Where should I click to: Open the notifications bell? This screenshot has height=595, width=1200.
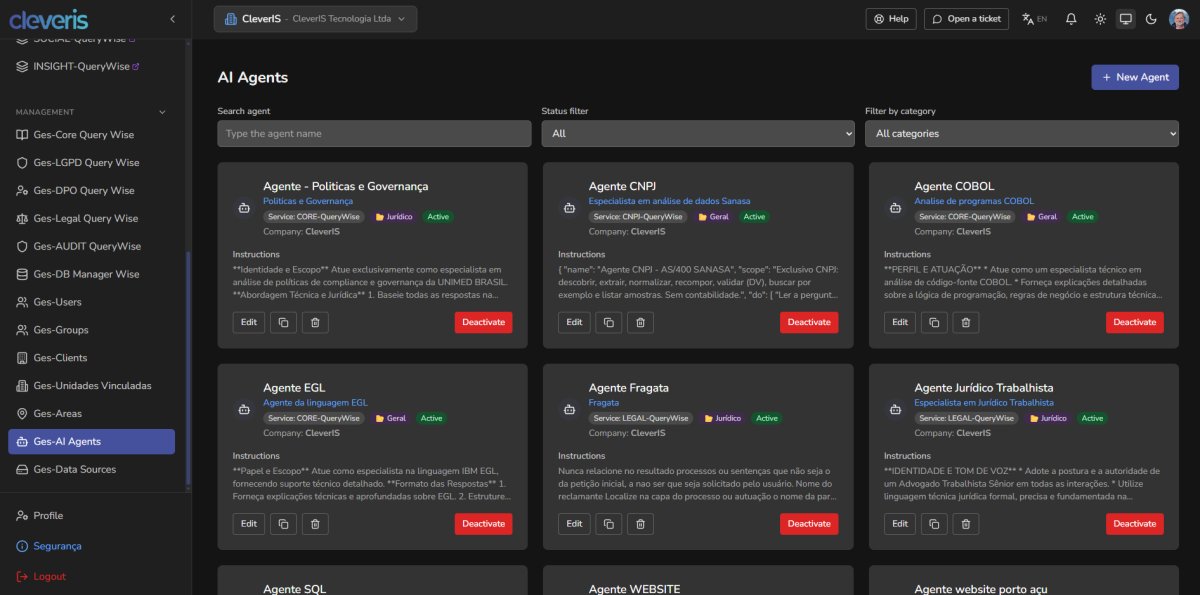tap(1071, 19)
